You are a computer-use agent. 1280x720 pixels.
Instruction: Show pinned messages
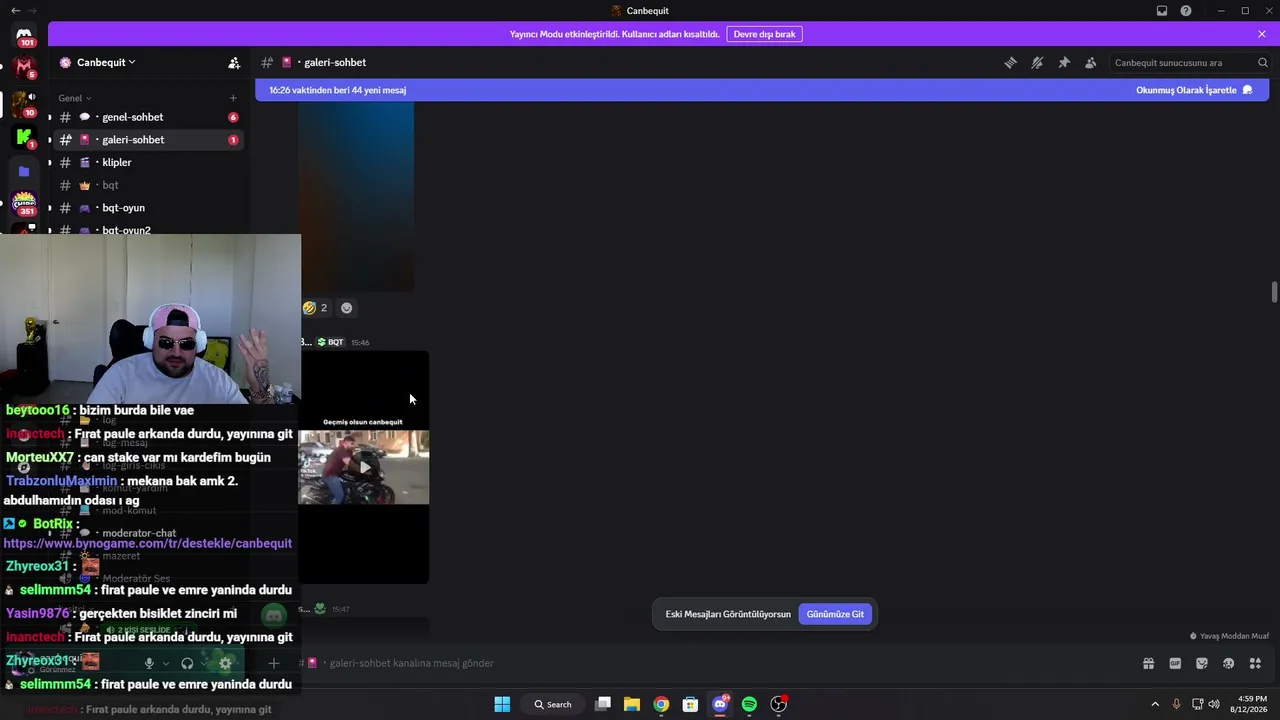click(1064, 62)
